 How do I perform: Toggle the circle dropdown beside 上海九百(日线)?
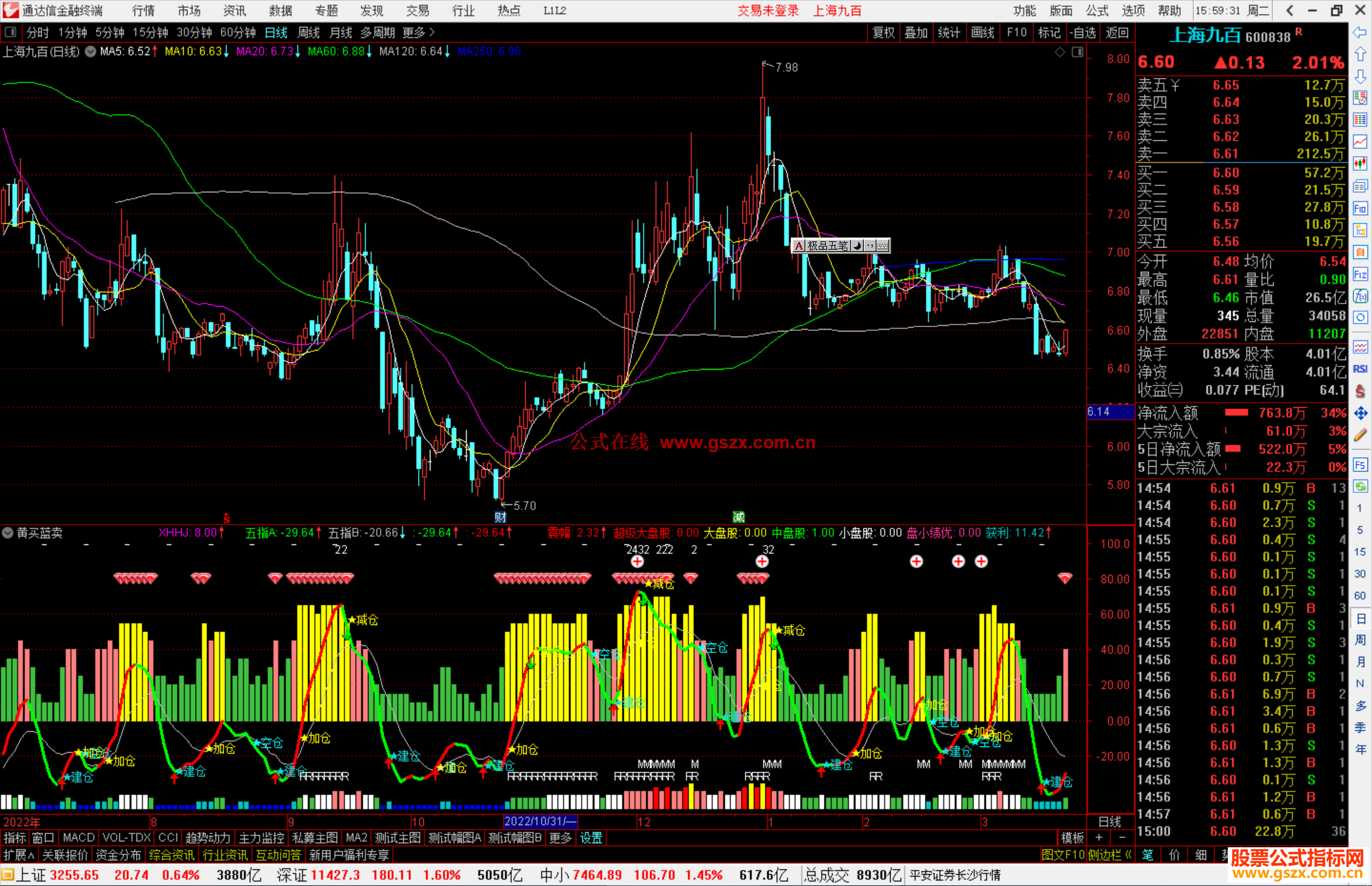[91, 51]
